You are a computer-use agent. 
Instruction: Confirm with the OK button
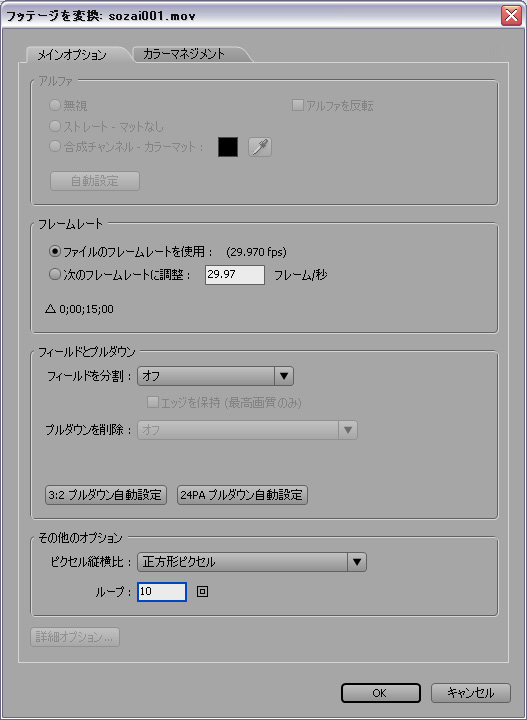click(x=381, y=693)
